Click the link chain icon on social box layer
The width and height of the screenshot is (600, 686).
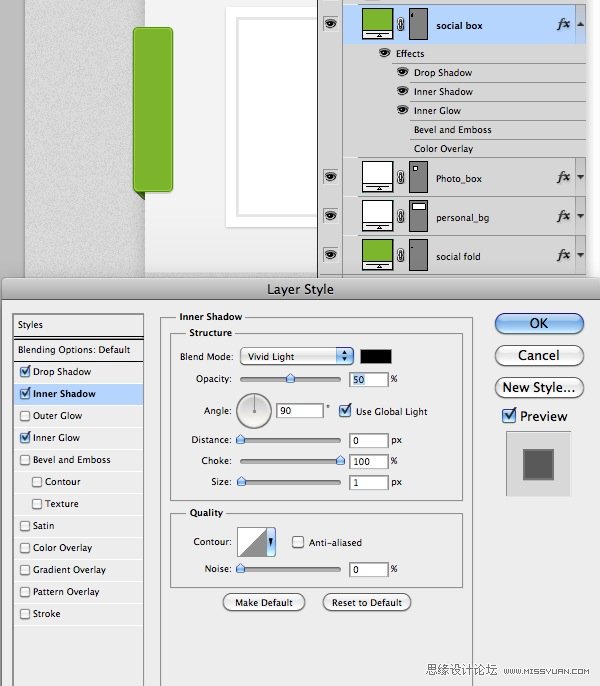[x=400, y=24]
